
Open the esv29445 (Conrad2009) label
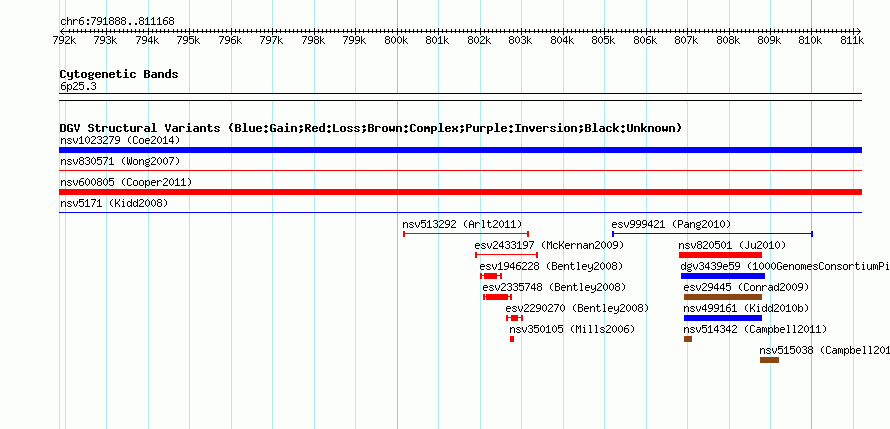click(x=746, y=287)
